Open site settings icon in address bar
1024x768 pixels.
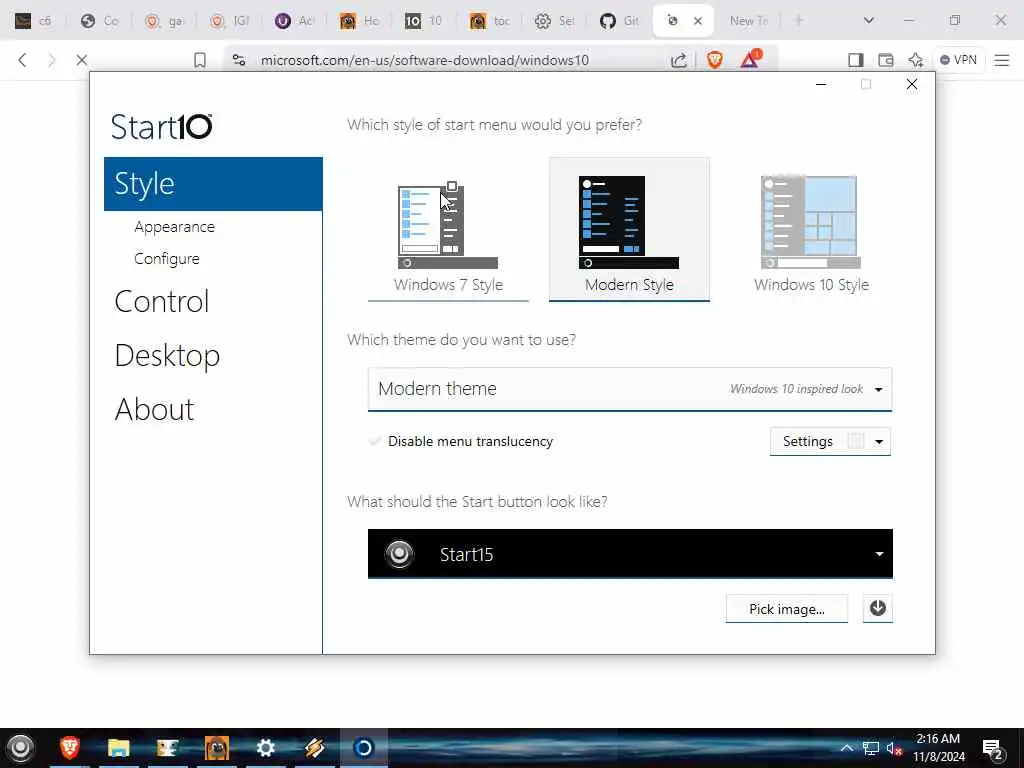point(239,60)
